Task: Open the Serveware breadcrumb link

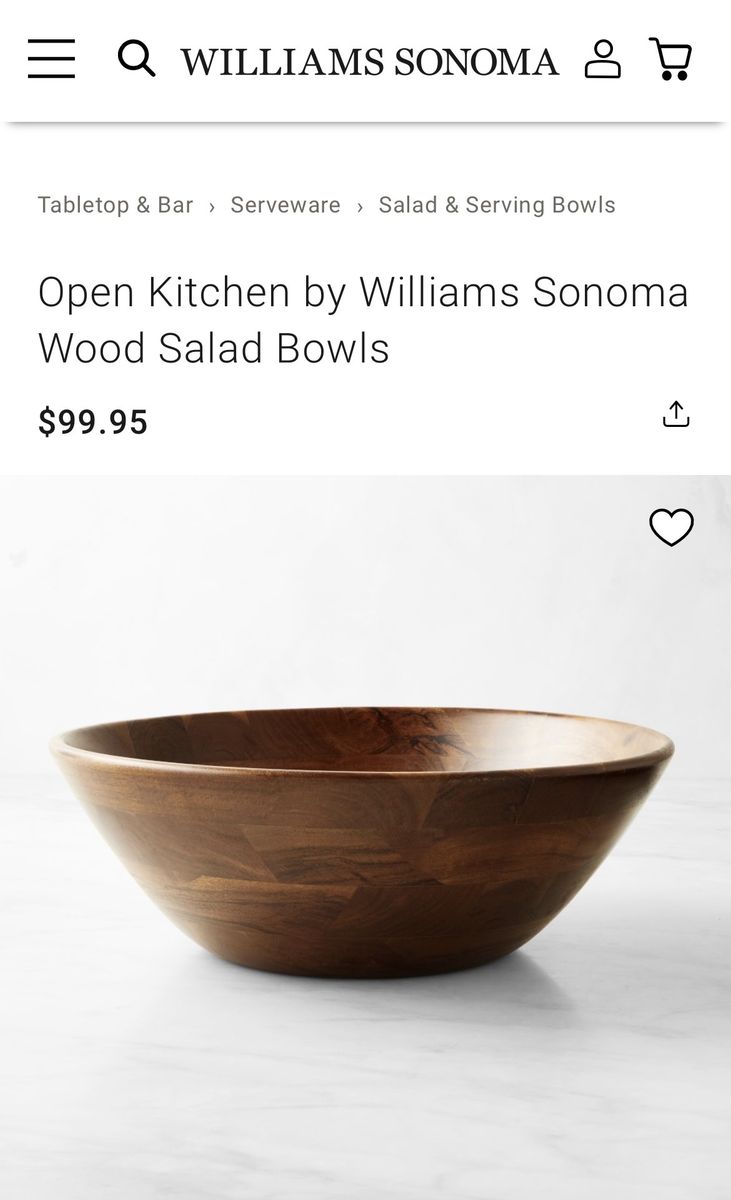Action: pos(285,205)
